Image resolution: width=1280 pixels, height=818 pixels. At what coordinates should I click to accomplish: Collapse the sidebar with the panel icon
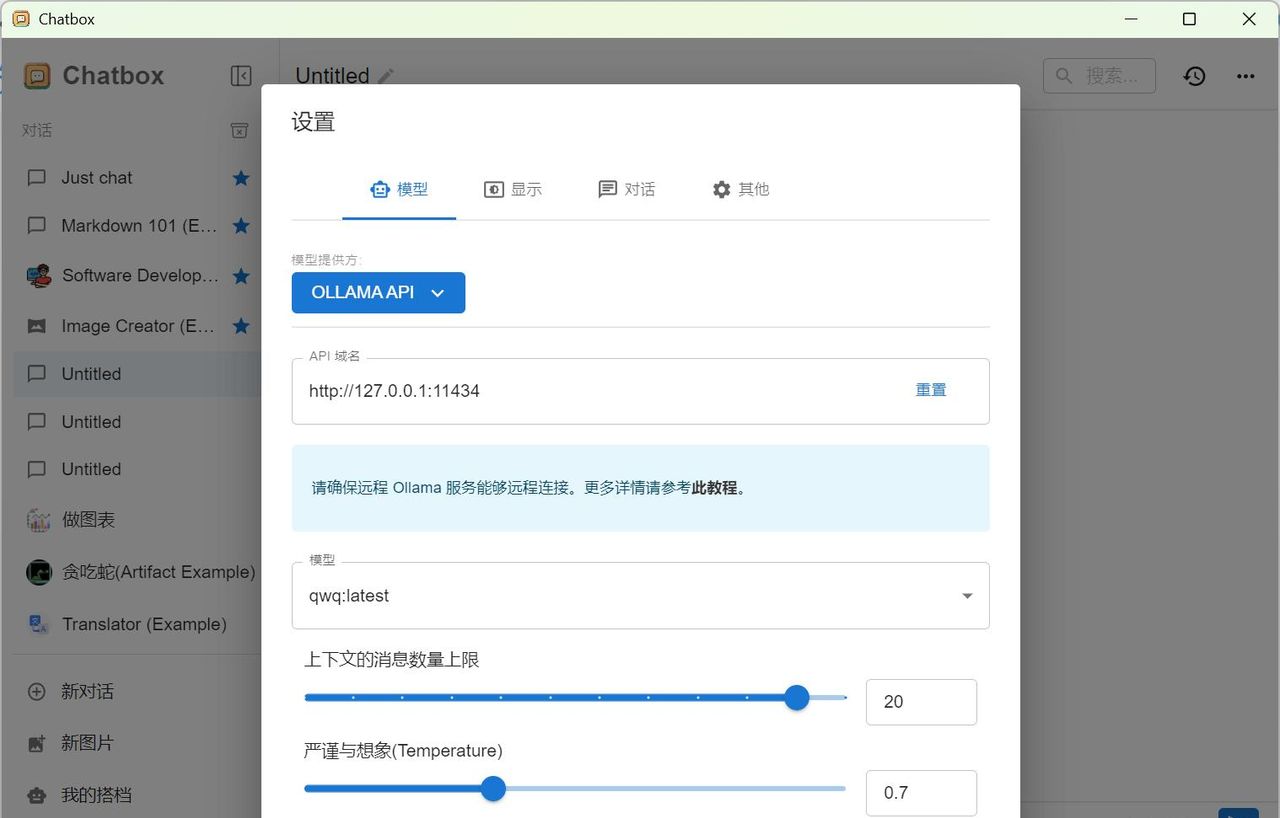[241, 75]
